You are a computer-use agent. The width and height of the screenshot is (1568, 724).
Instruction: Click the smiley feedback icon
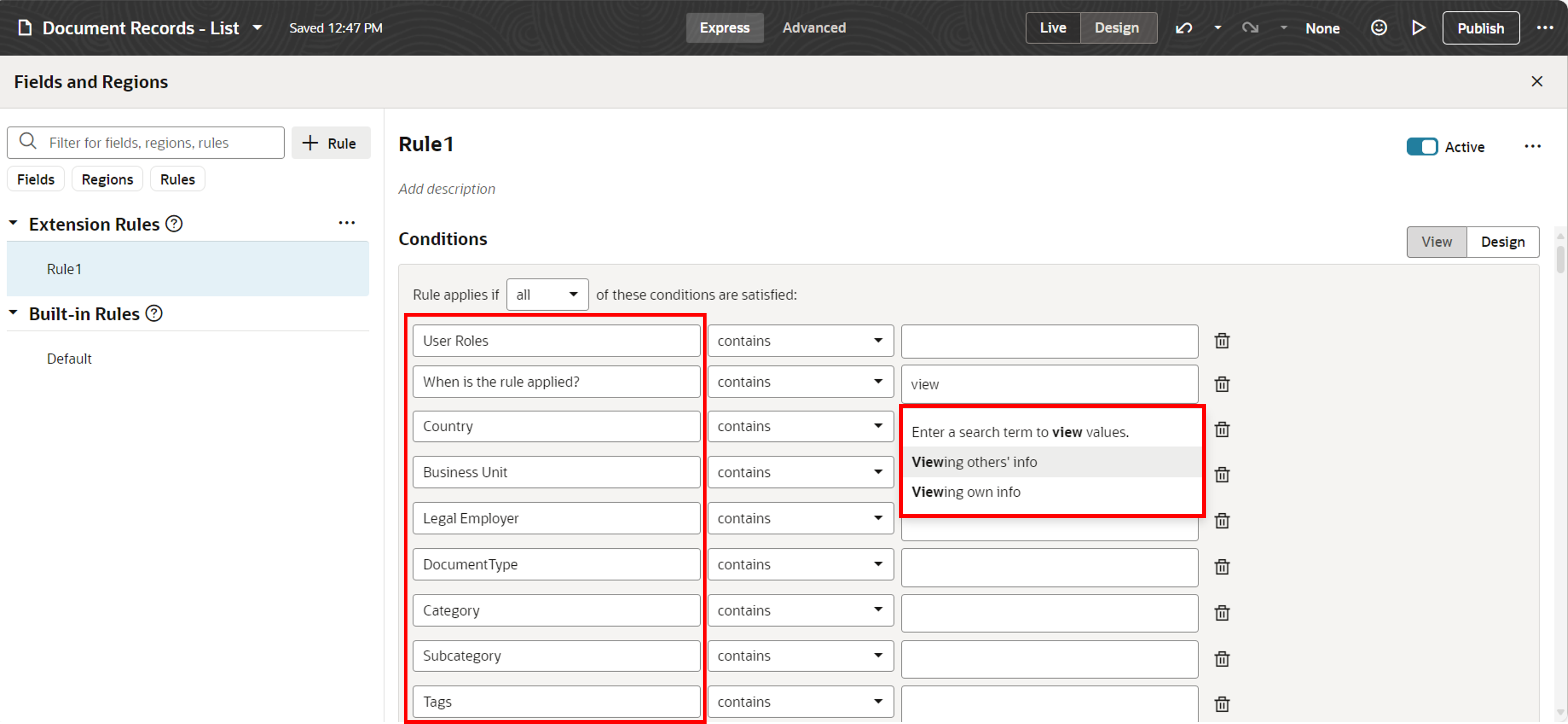point(1378,28)
